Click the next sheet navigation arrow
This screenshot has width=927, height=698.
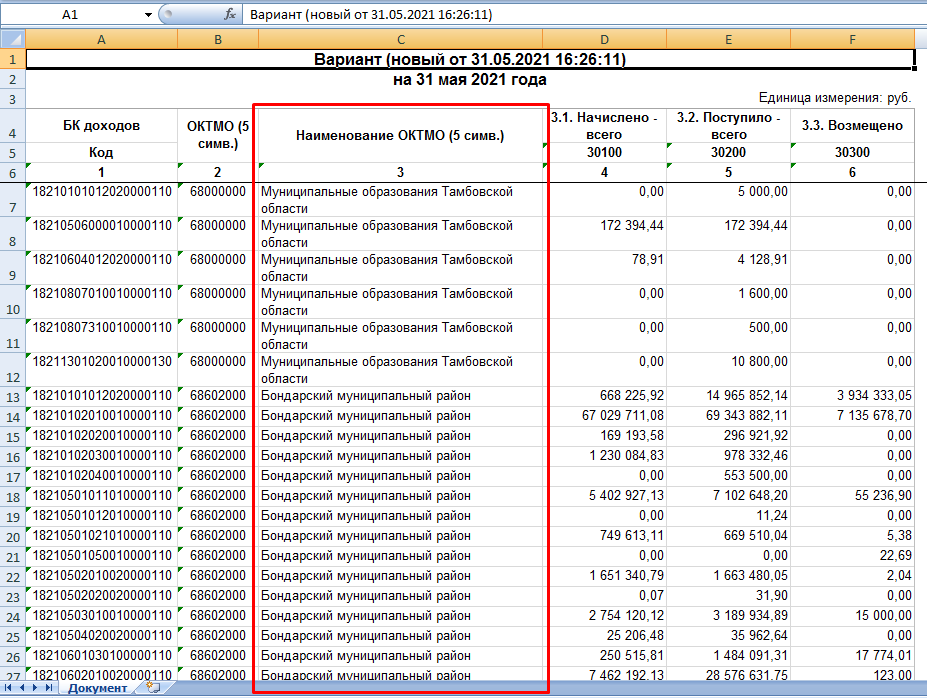point(35,687)
